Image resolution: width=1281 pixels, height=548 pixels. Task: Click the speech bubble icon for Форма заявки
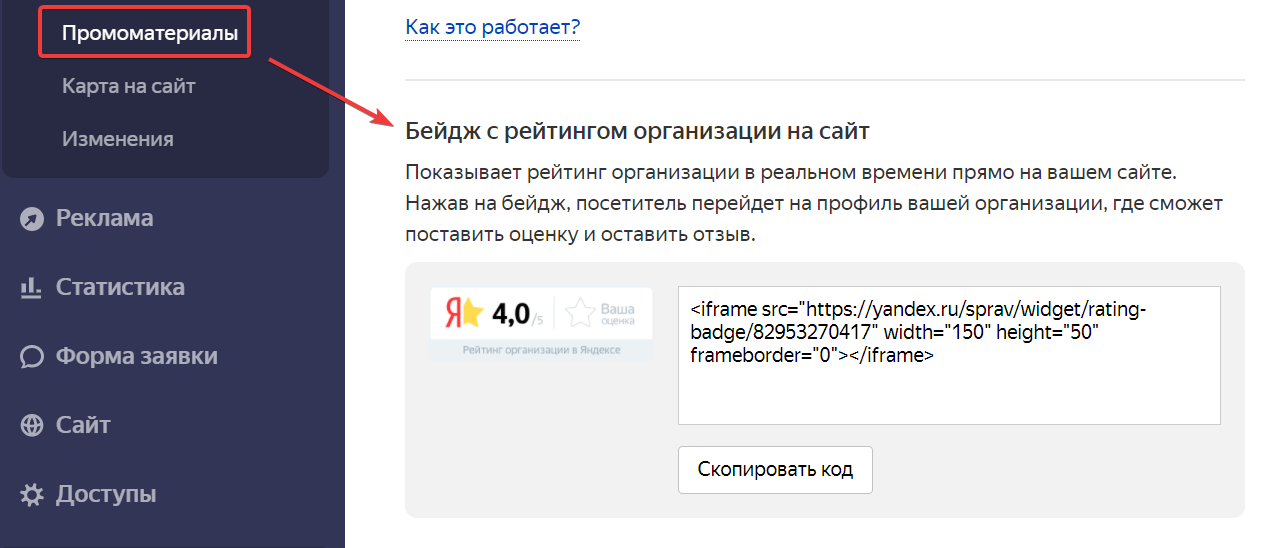point(32,357)
